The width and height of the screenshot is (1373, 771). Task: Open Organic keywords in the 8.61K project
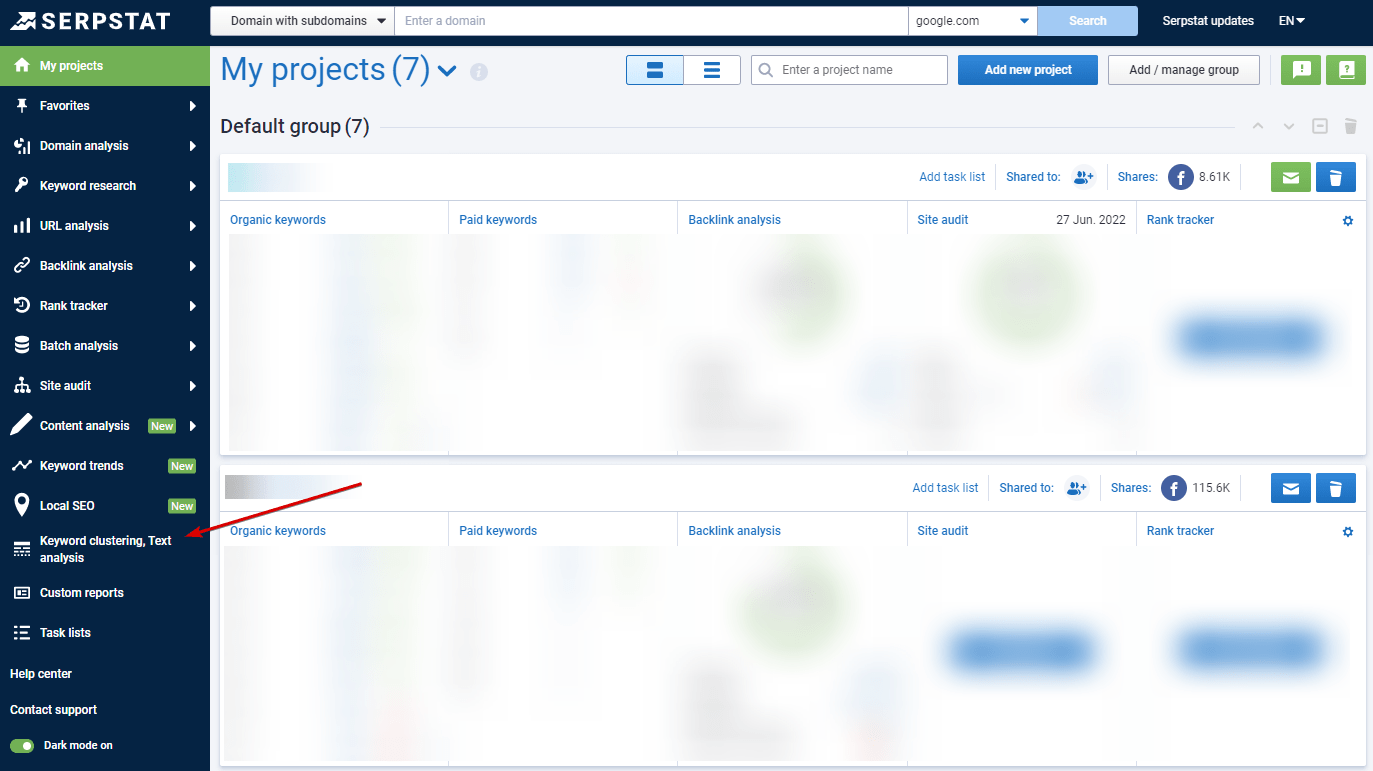pos(278,220)
